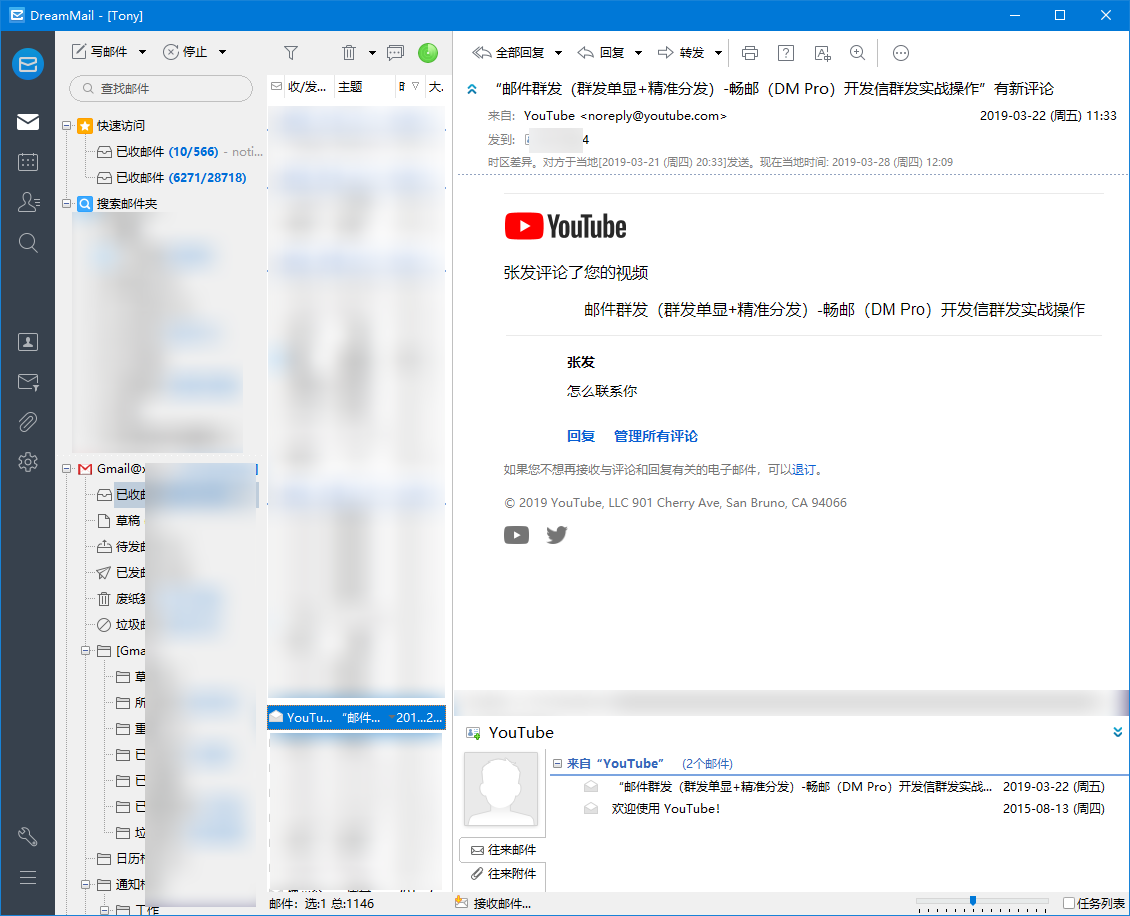
Task: Collapse the email header with double chevron
Action: coord(472,89)
